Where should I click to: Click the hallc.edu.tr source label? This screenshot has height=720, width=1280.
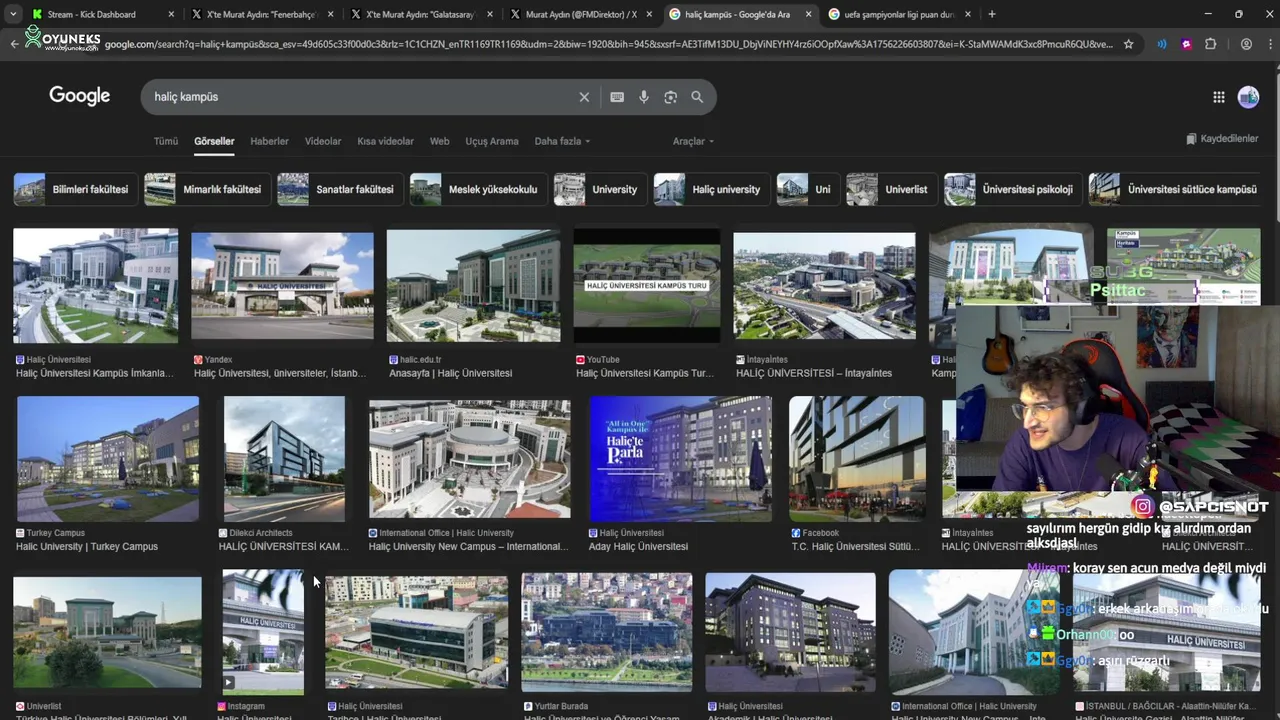(419, 359)
